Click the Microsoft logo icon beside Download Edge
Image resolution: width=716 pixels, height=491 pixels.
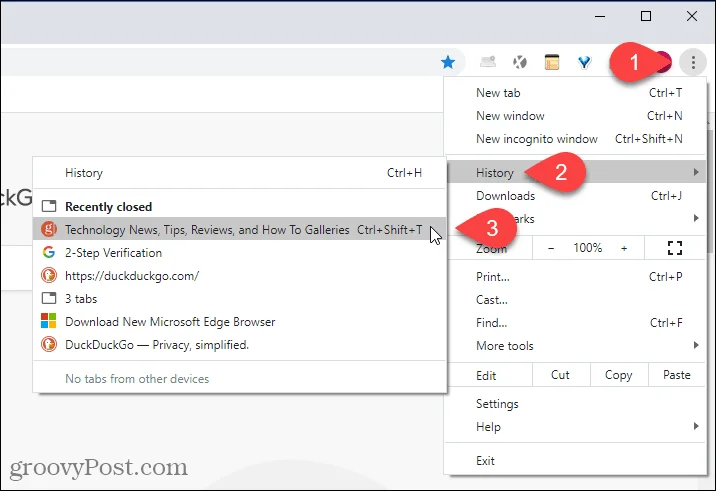49,321
